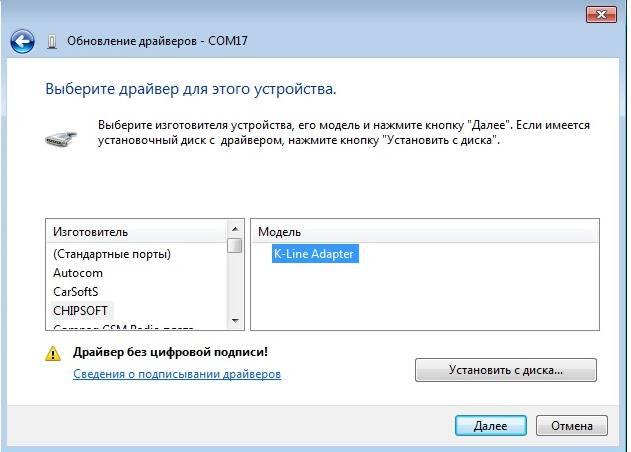Click the Модель column header
Viewport: 631px width, 452px height.
425,231
